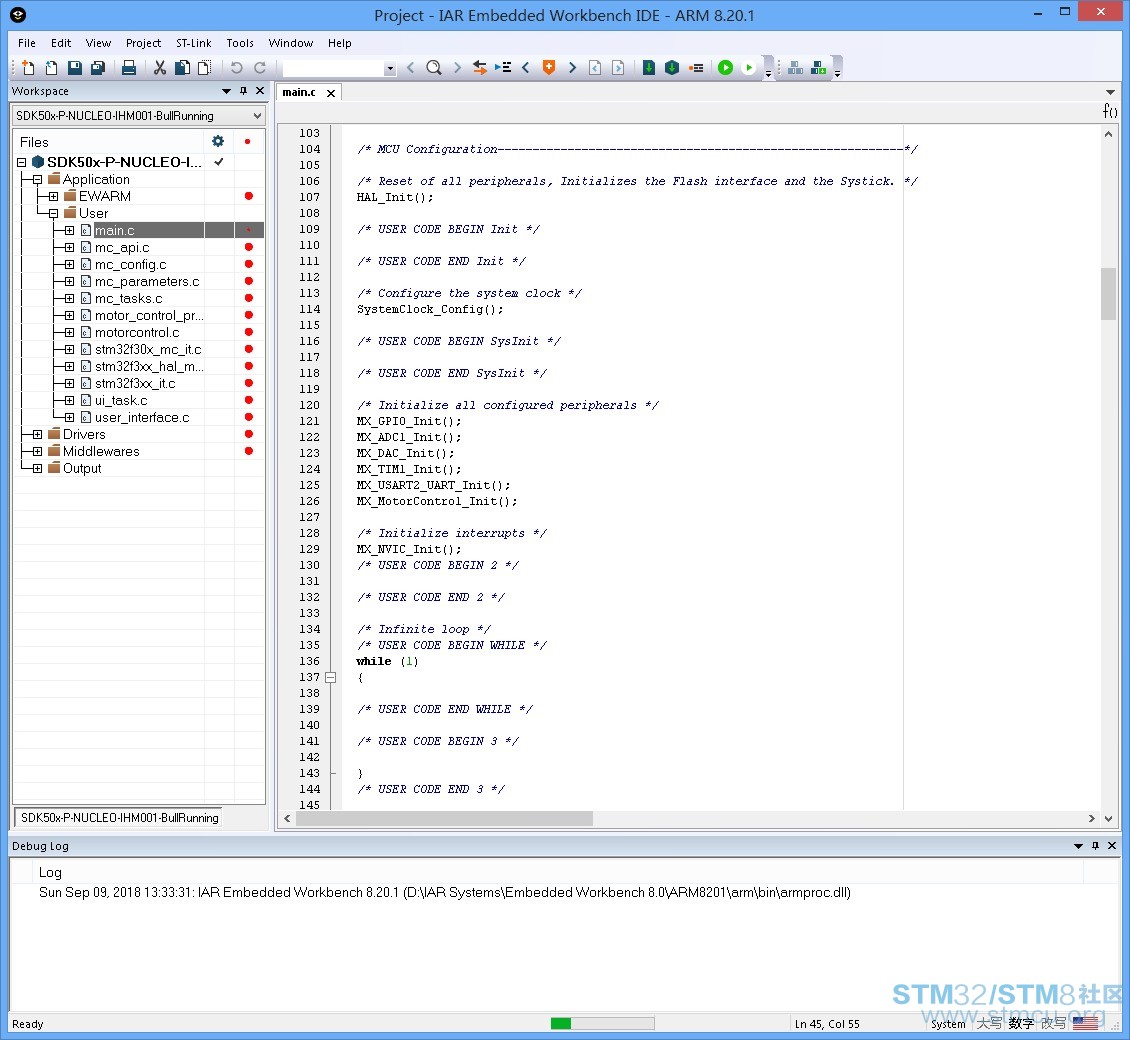Click the Go To line icon
The image size is (1130, 1040).
click(502, 68)
